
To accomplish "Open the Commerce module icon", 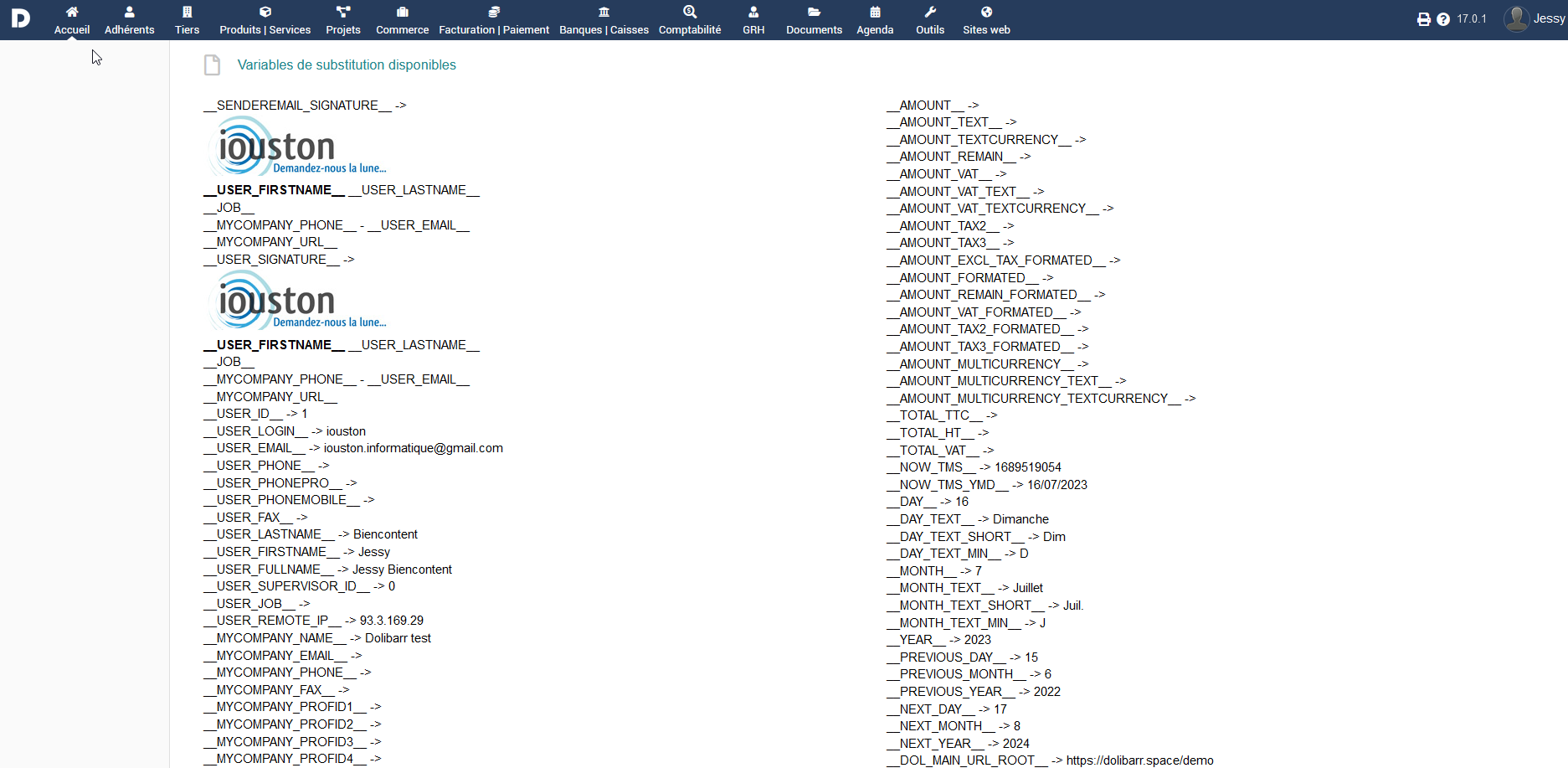I will pos(402,13).
